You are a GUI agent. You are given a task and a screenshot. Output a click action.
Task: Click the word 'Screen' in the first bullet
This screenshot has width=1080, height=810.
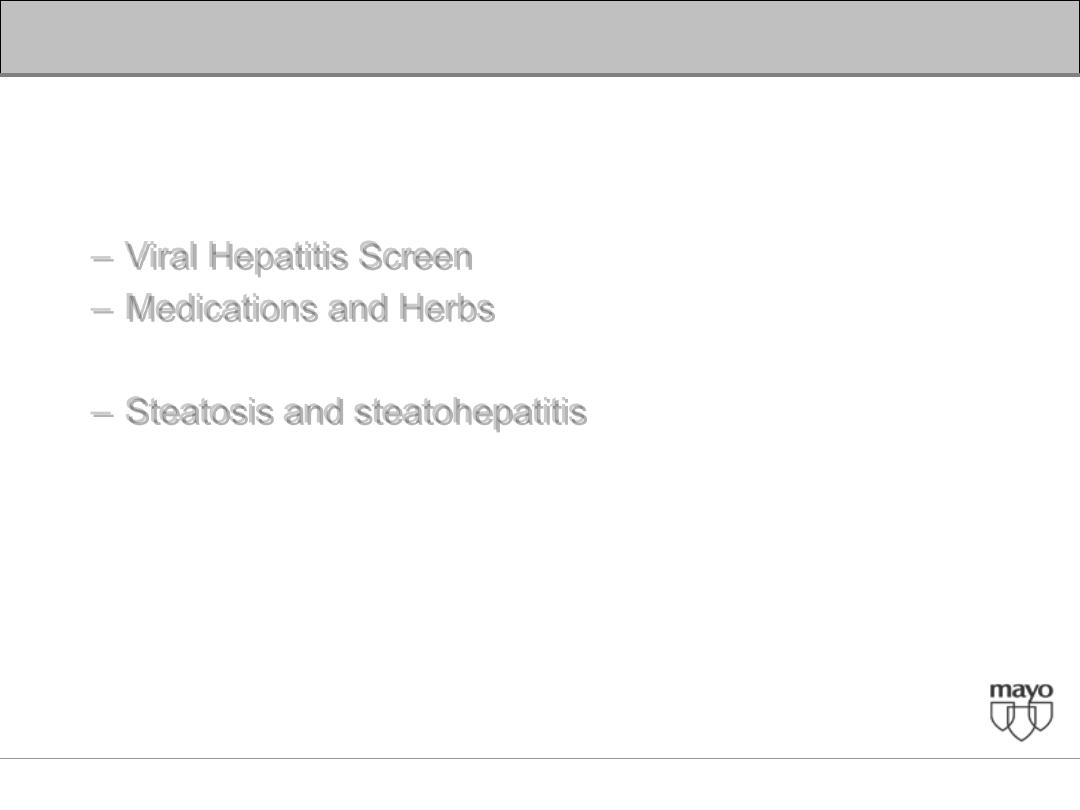point(415,256)
